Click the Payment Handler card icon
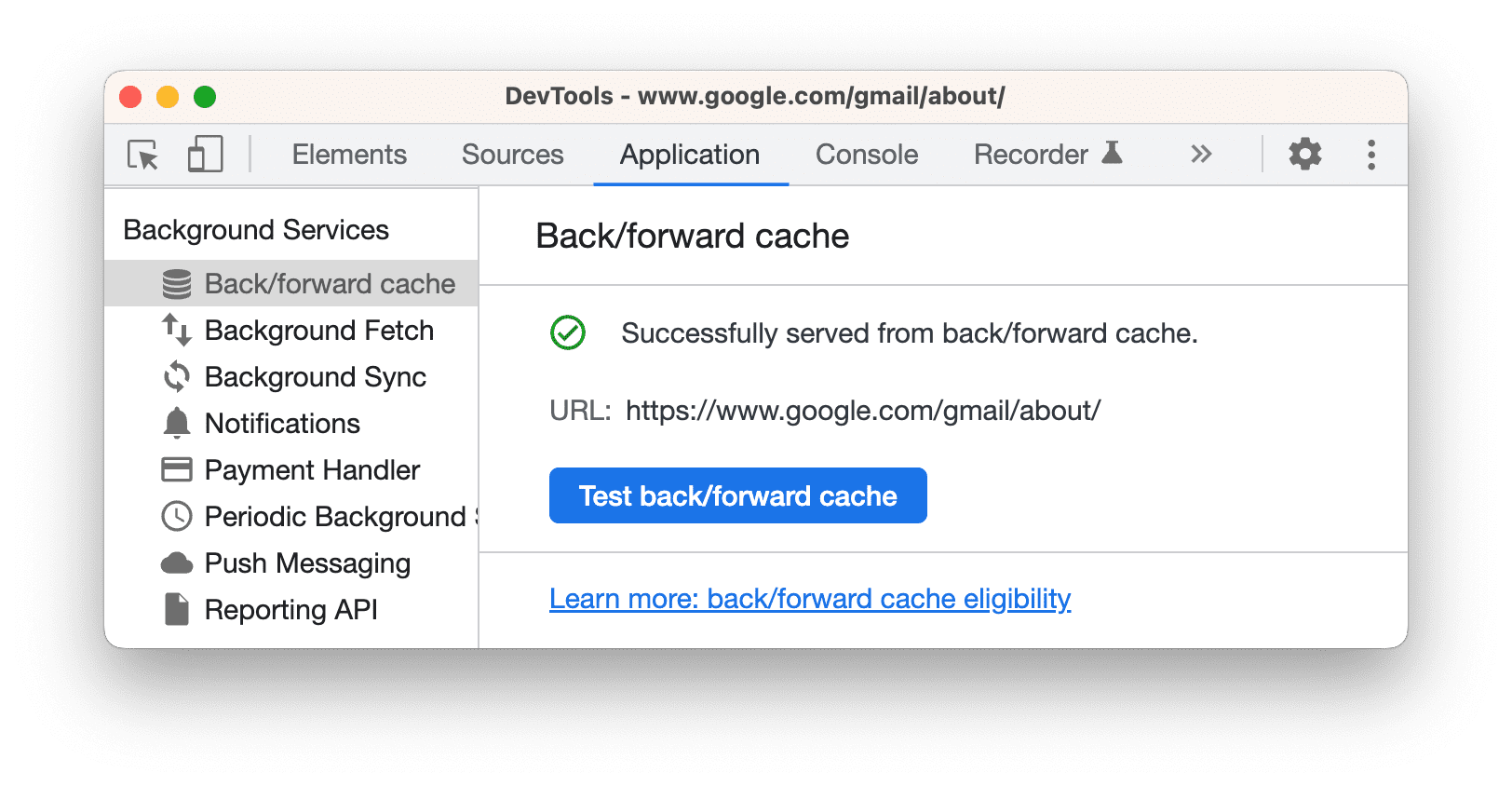 [176, 470]
